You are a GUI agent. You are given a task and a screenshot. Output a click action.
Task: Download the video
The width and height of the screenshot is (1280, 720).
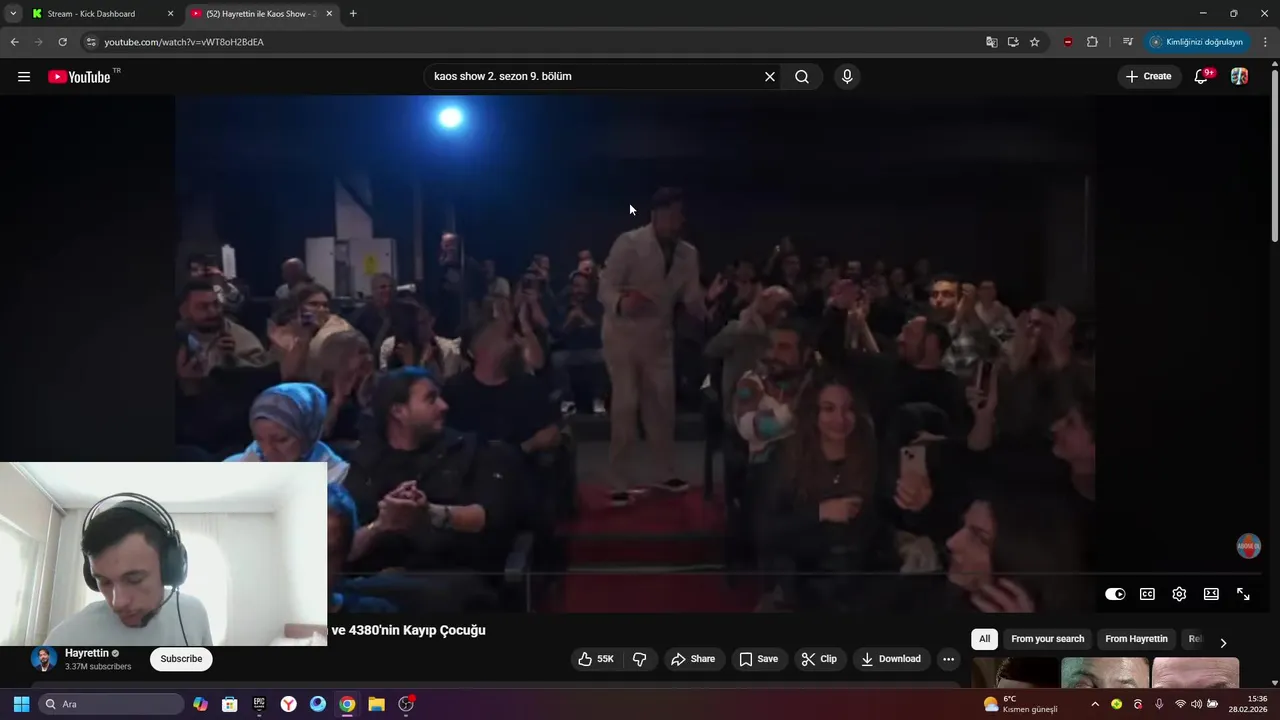pos(890,659)
